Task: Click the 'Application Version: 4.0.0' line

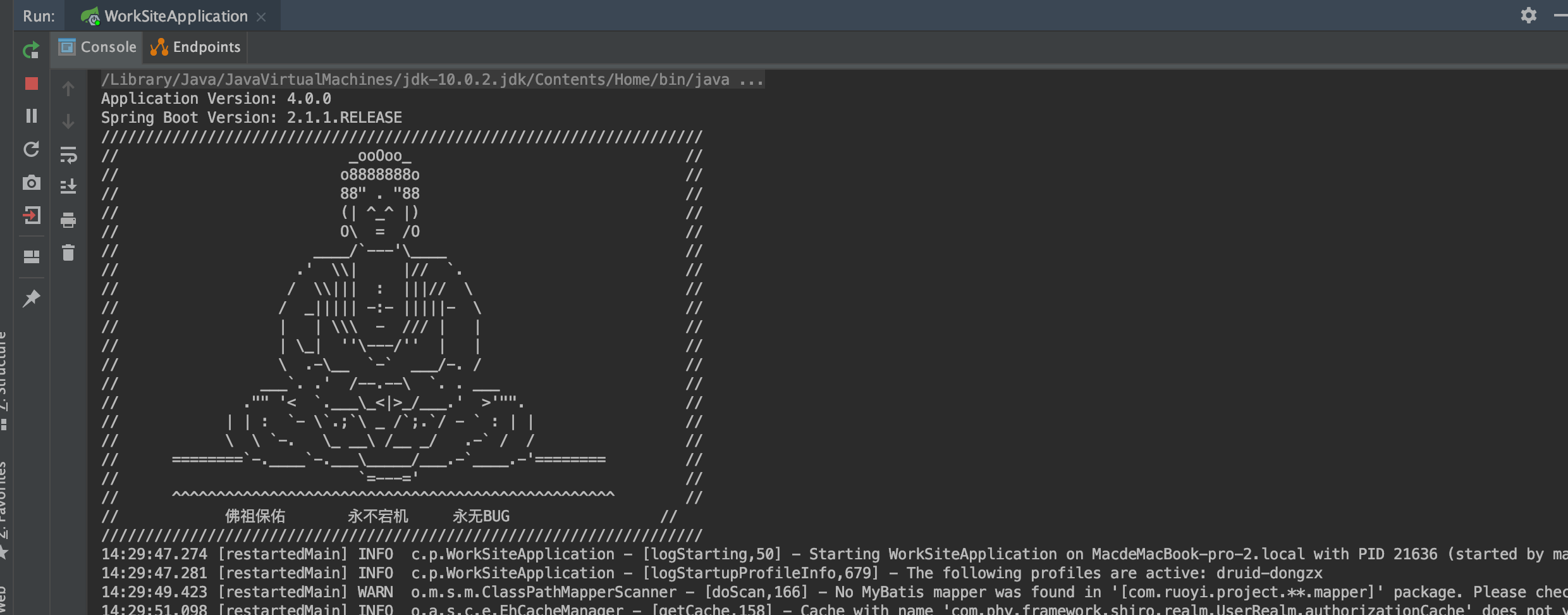Action: click(x=216, y=99)
